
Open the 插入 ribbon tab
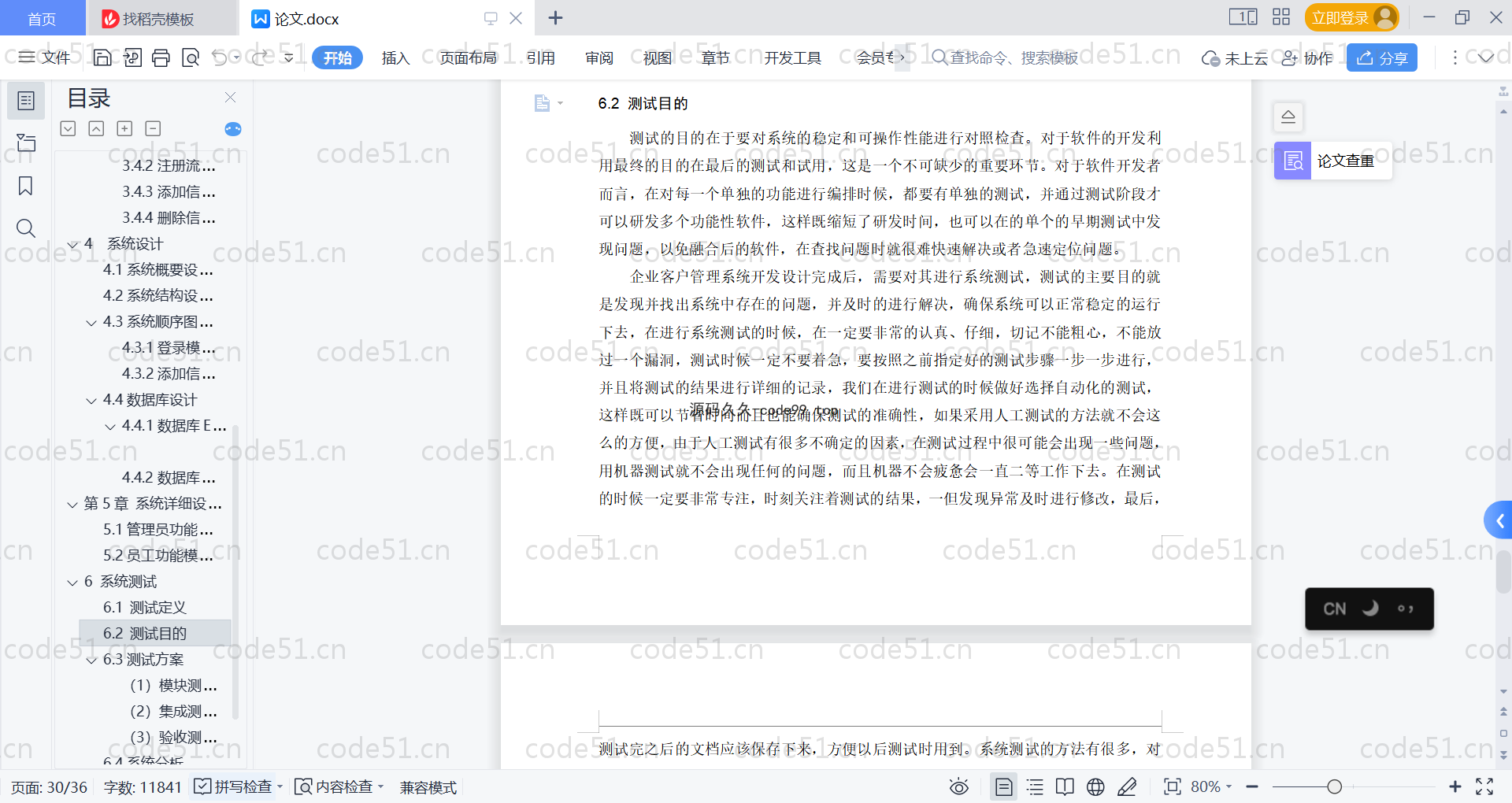[x=395, y=57]
